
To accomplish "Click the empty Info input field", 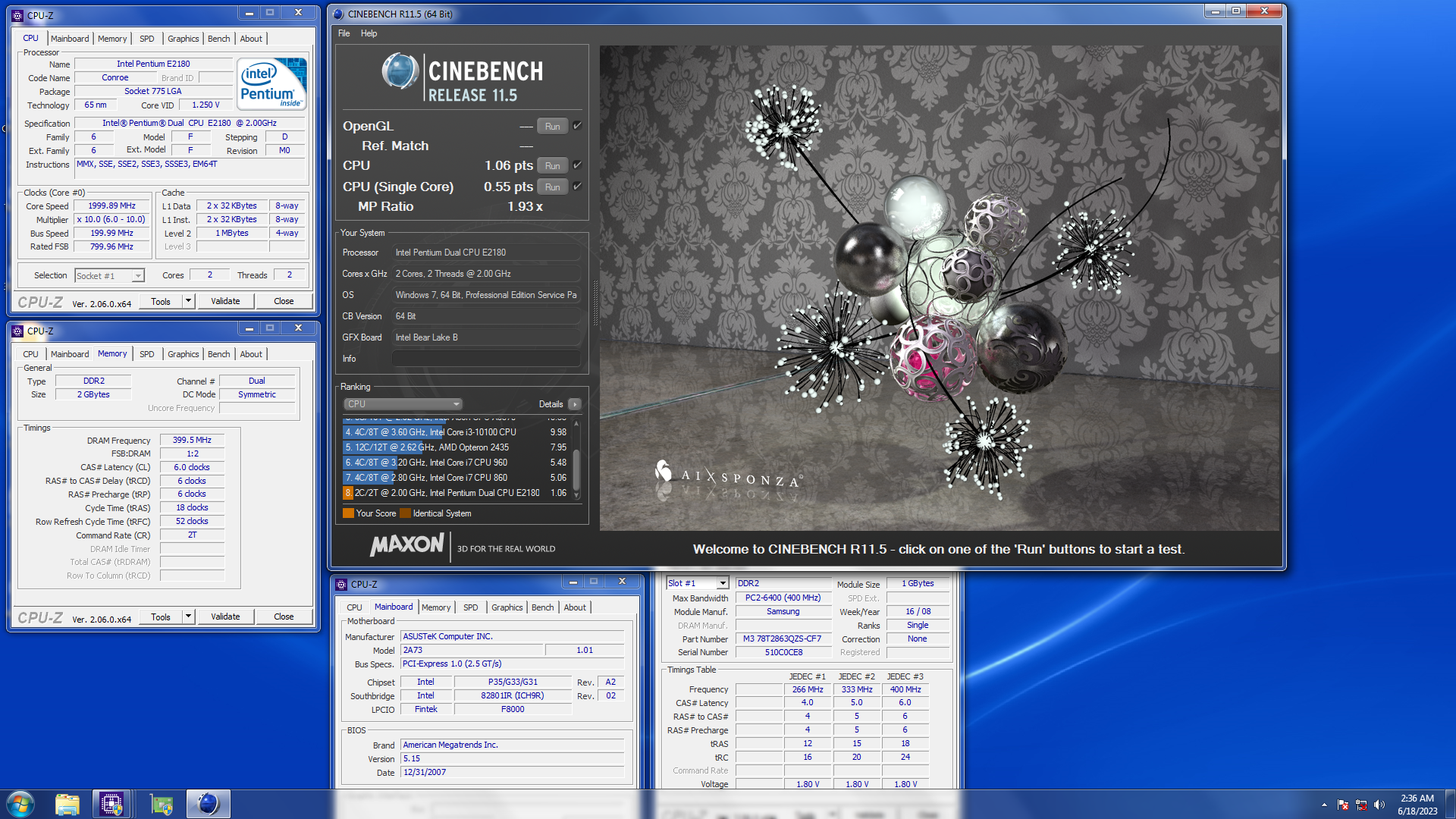I will [487, 359].
